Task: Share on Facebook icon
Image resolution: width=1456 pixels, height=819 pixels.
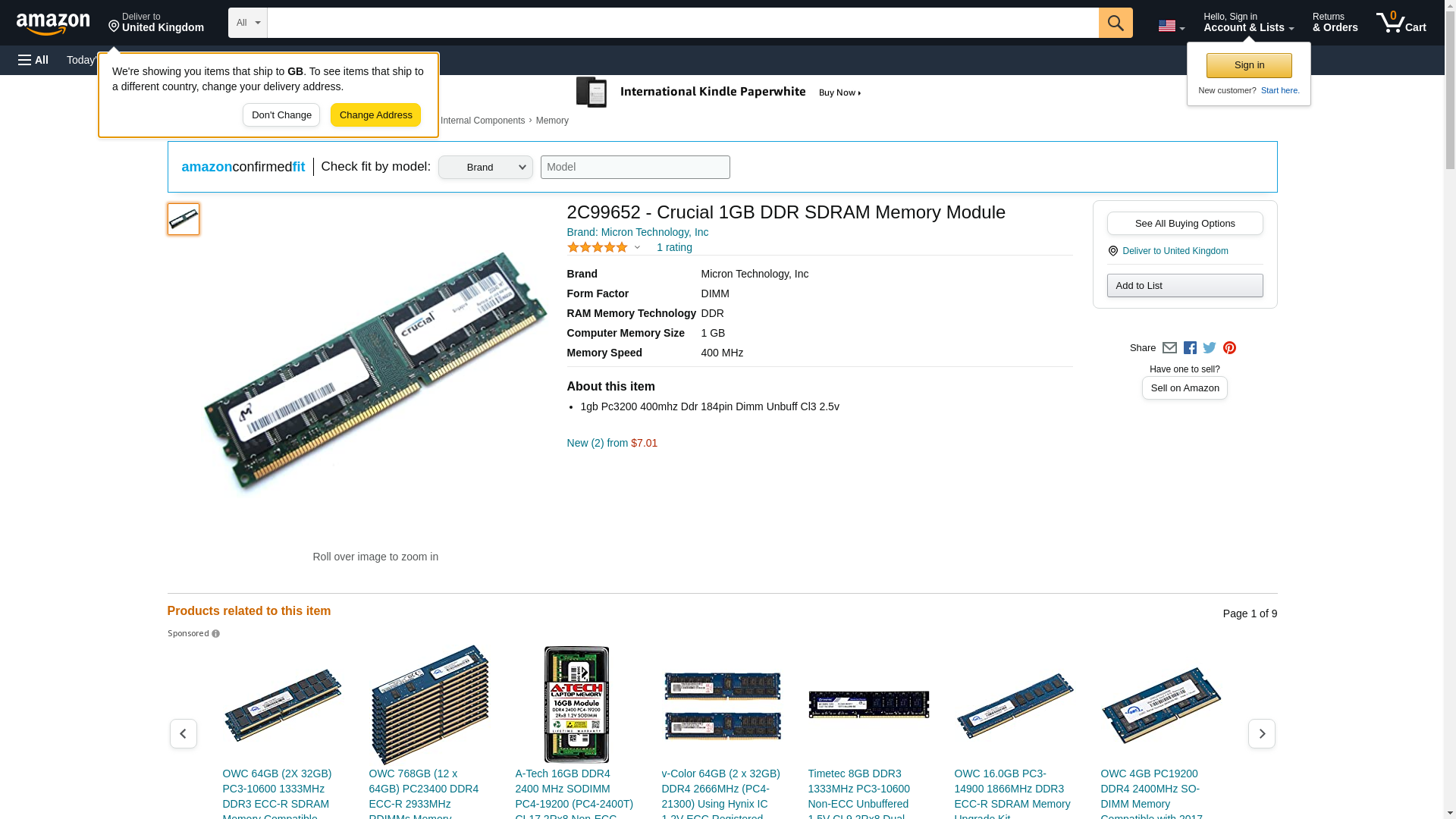Action: (1190, 348)
